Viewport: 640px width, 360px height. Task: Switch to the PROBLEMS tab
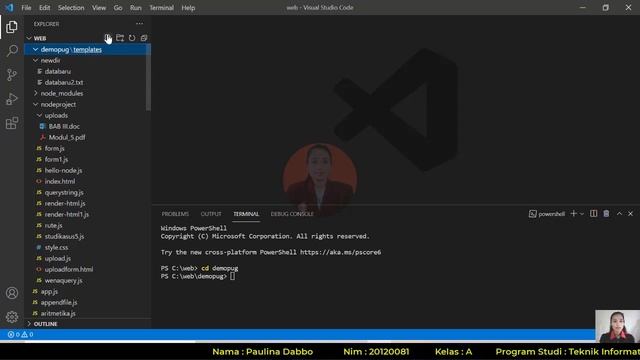coord(175,214)
